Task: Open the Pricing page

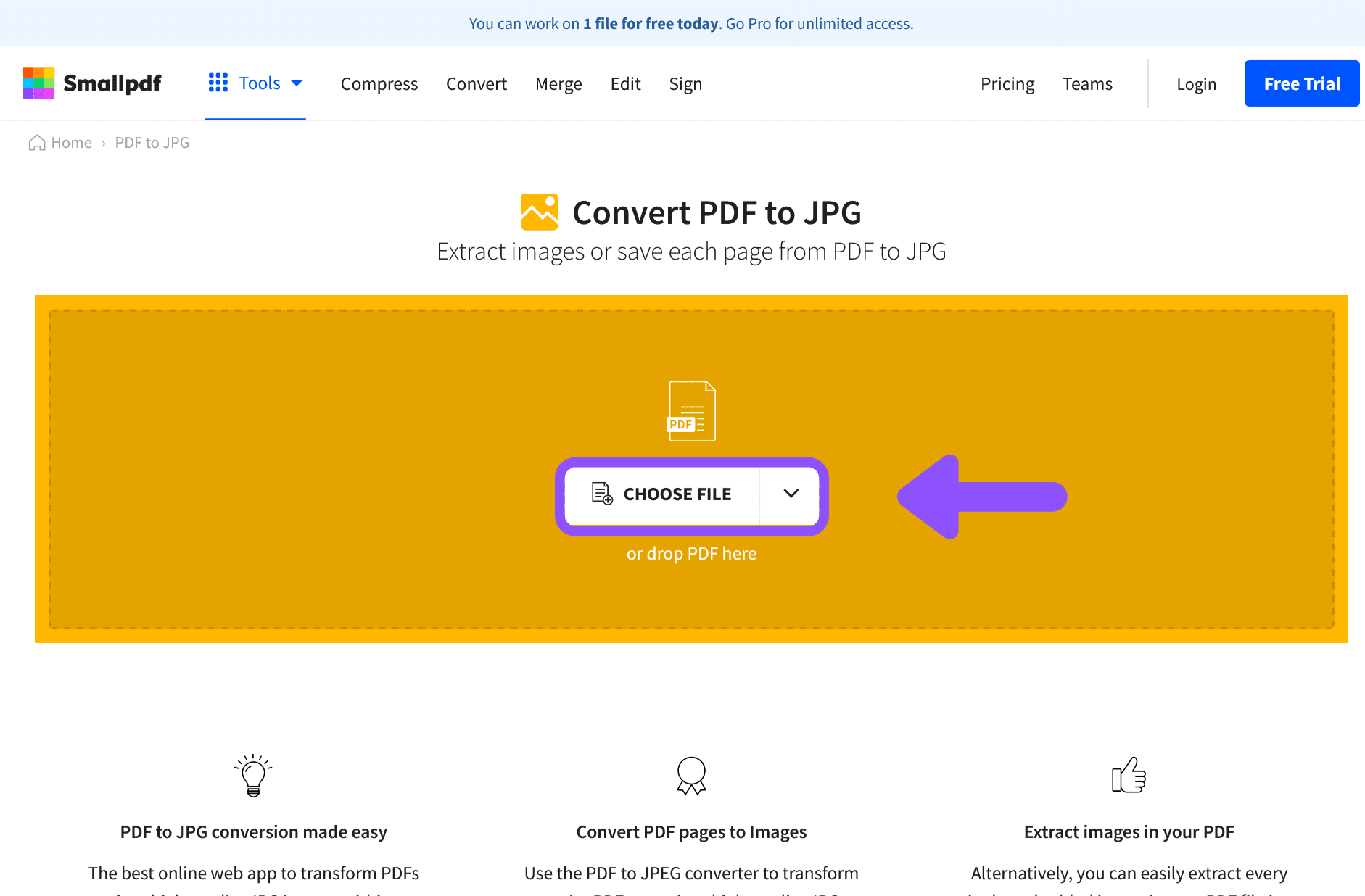Action: pos(1007,83)
